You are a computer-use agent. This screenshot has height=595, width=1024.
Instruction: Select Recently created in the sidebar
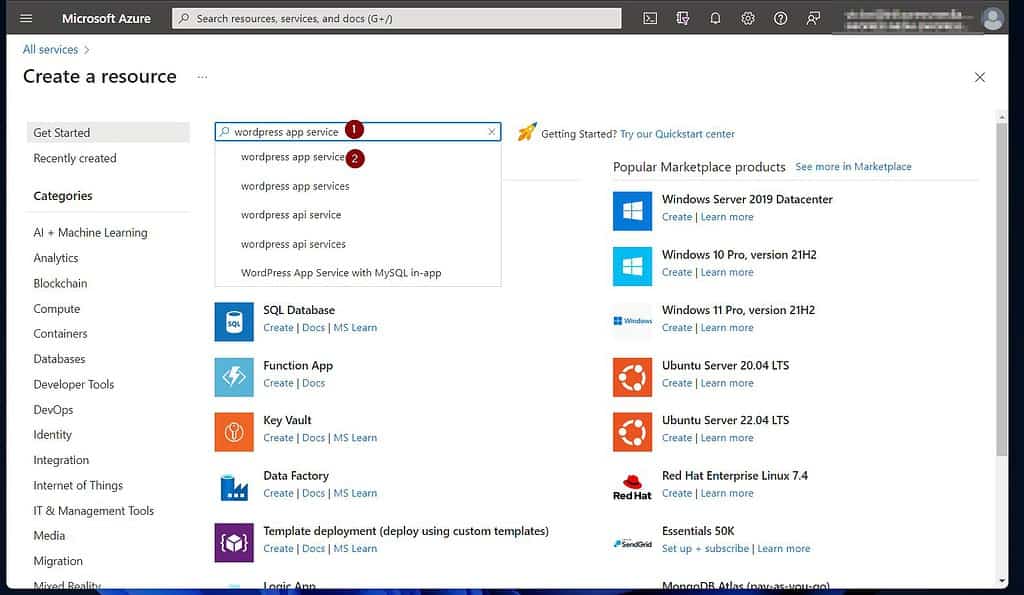(x=74, y=158)
